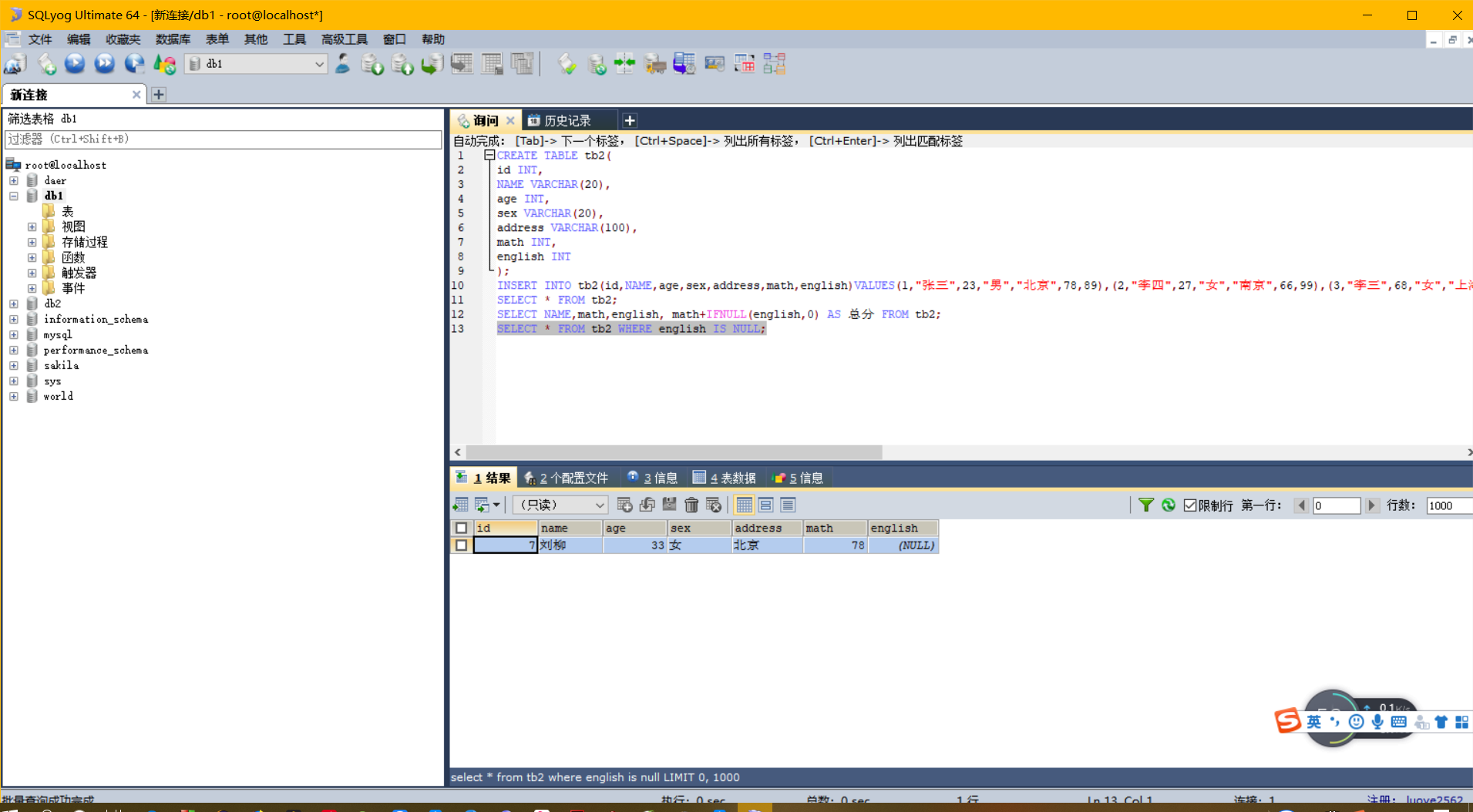Switch results to grid view icon
This screenshot has width=1473, height=812.
click(744, 505)
